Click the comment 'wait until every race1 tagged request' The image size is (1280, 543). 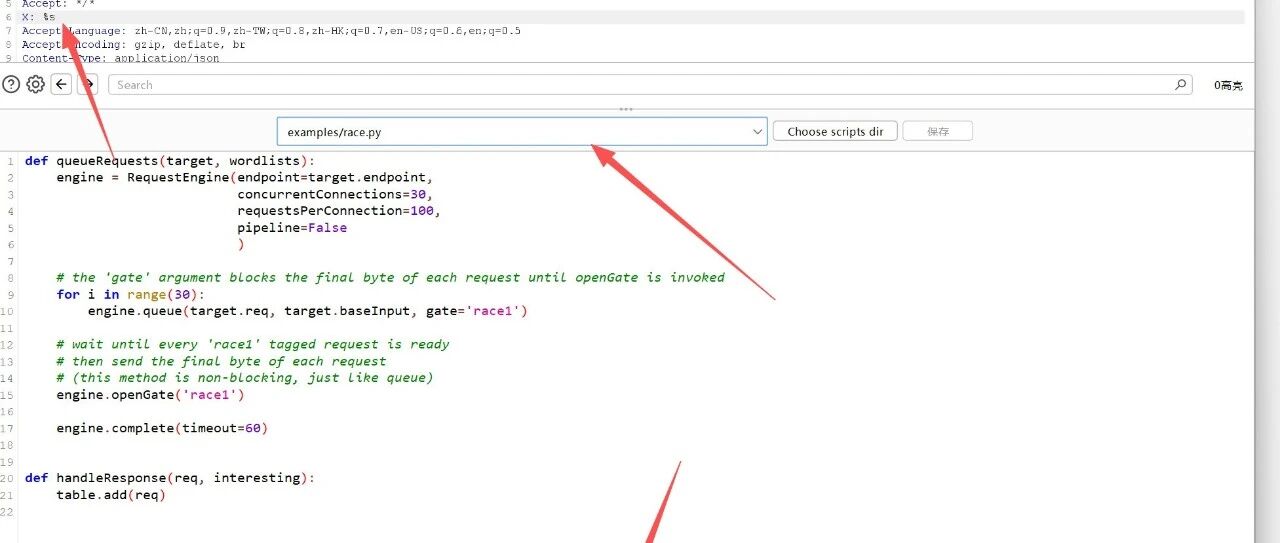253,345
